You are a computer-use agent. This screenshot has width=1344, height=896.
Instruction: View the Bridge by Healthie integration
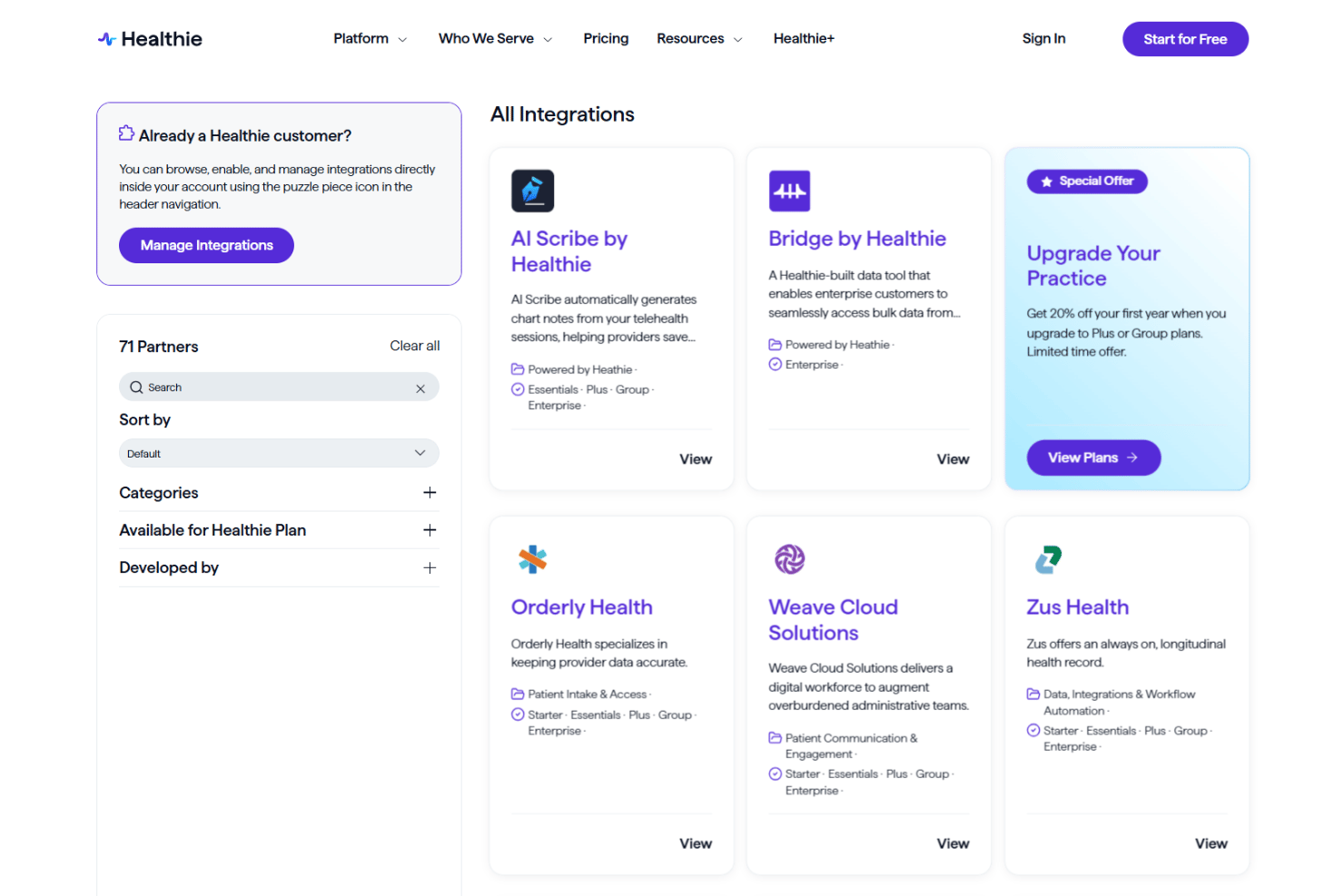[x=953, y=459]
